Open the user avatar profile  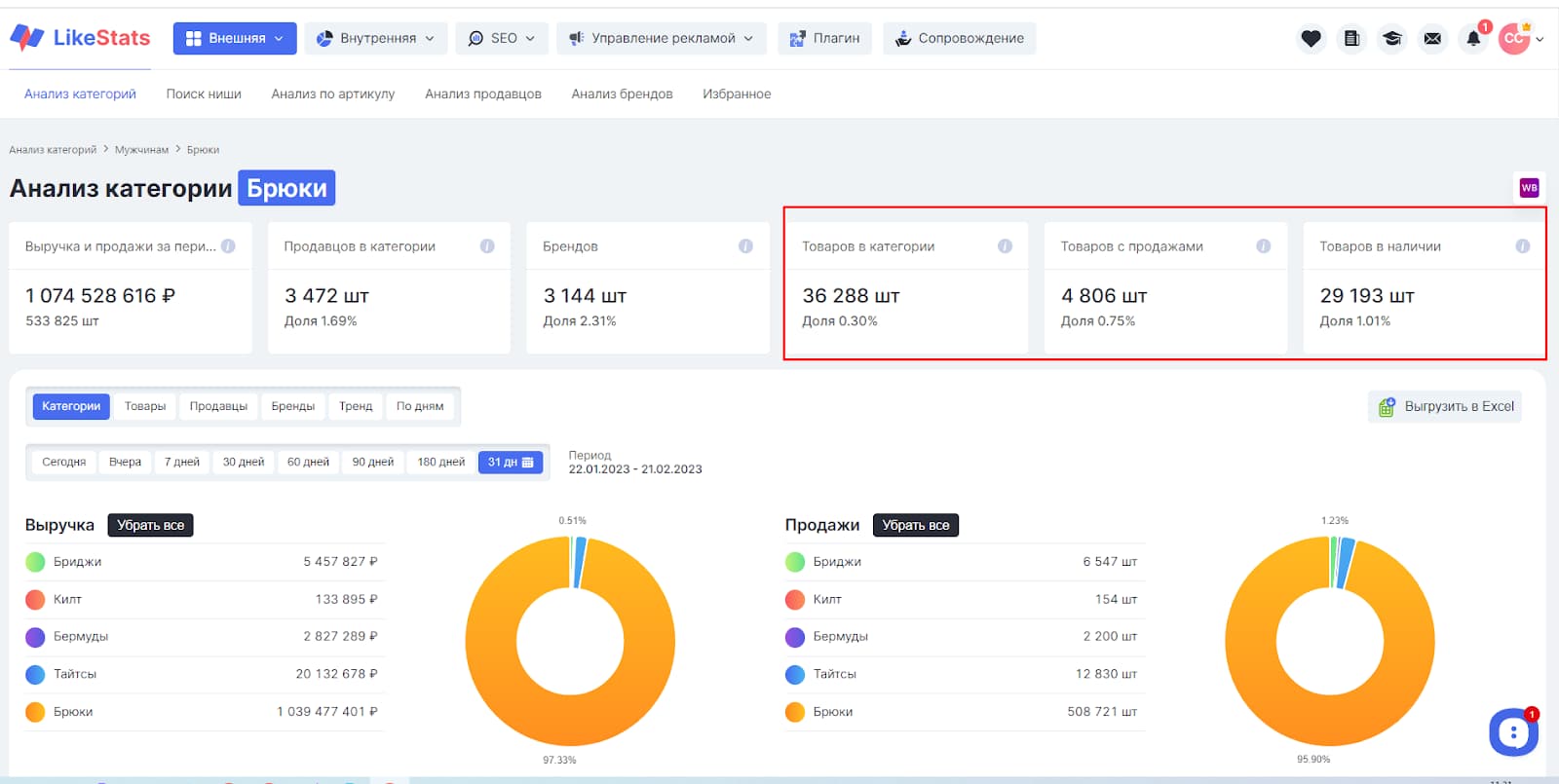click(1514, 39)
